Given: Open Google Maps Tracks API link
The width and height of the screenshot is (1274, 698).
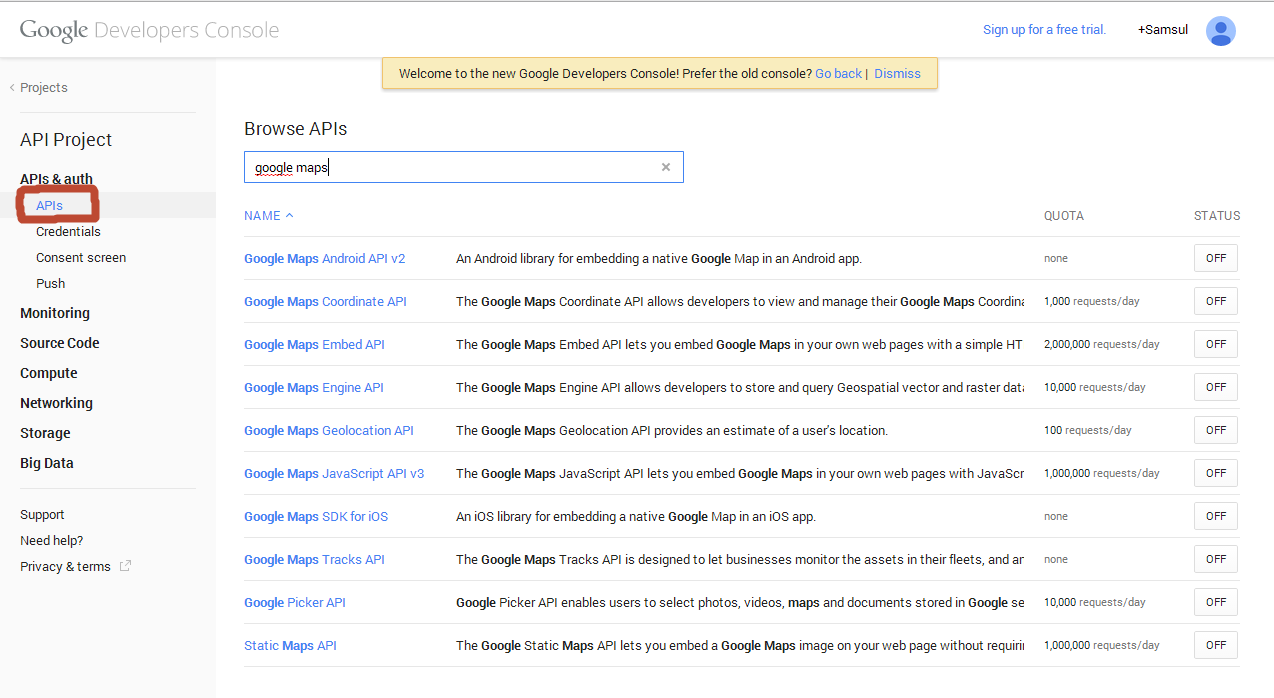Looking at the screenshot, I should tap(314, 559).
